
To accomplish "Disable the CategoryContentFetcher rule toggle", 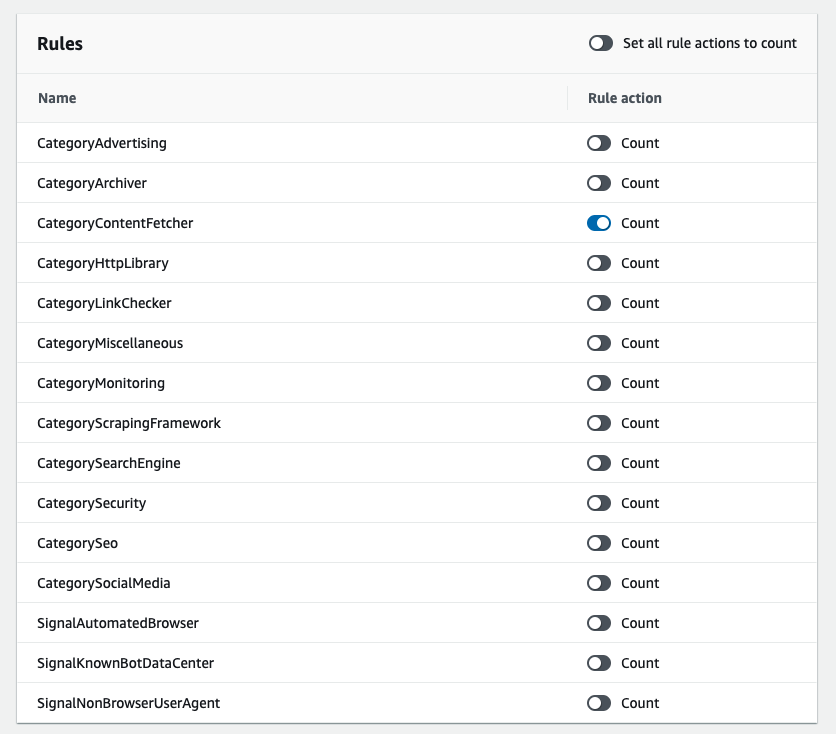I will tap(598, 223).
